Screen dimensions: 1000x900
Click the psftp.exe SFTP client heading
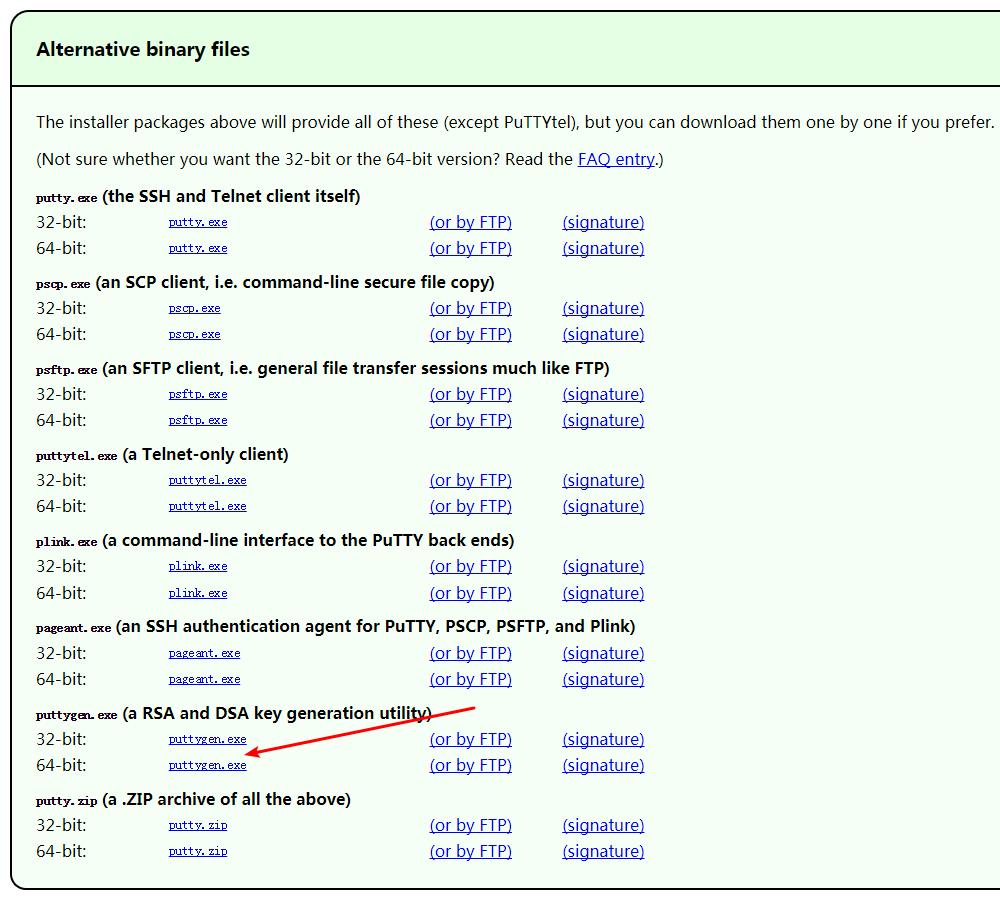[323, 369]
